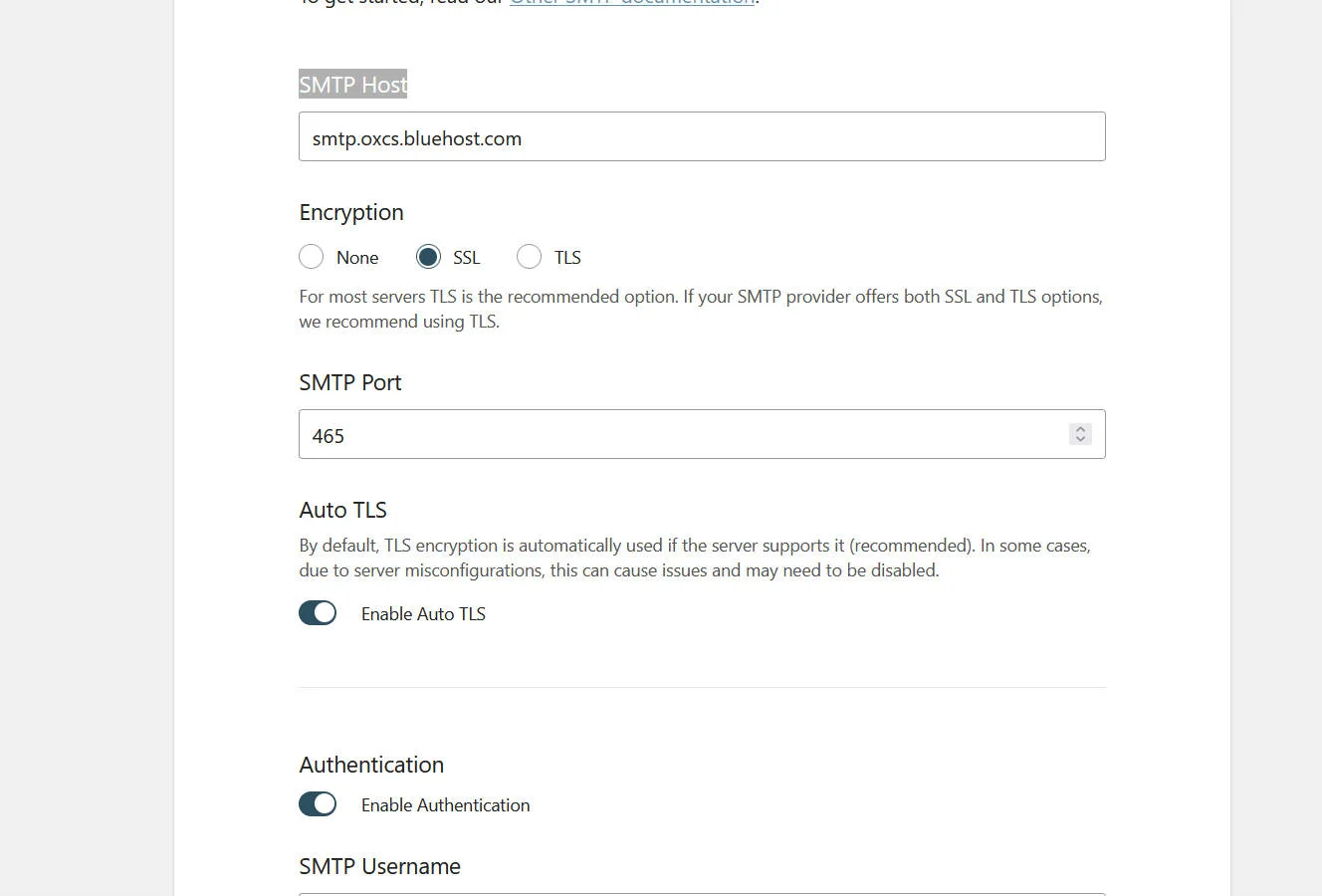Image resolution: width=1322 pixels, height=896 pixels.
Task: Select the SSL encryption radio button
Action: (x=428, y=257)
